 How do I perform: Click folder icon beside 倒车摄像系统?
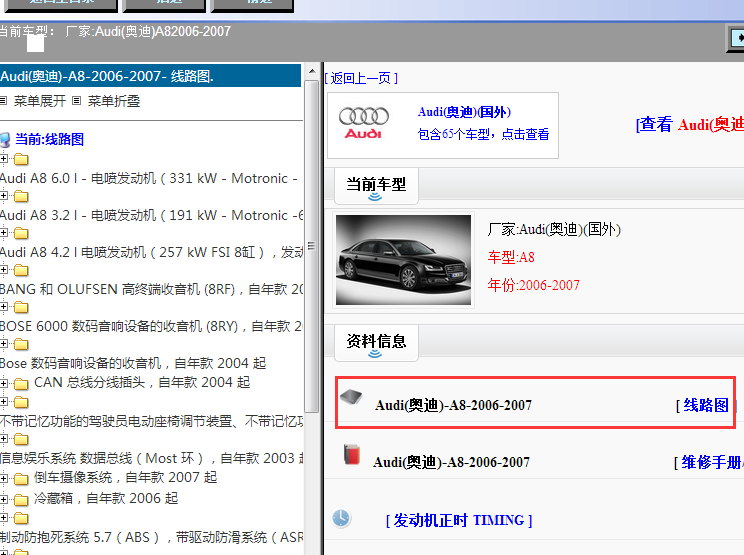tap(21, 479)
